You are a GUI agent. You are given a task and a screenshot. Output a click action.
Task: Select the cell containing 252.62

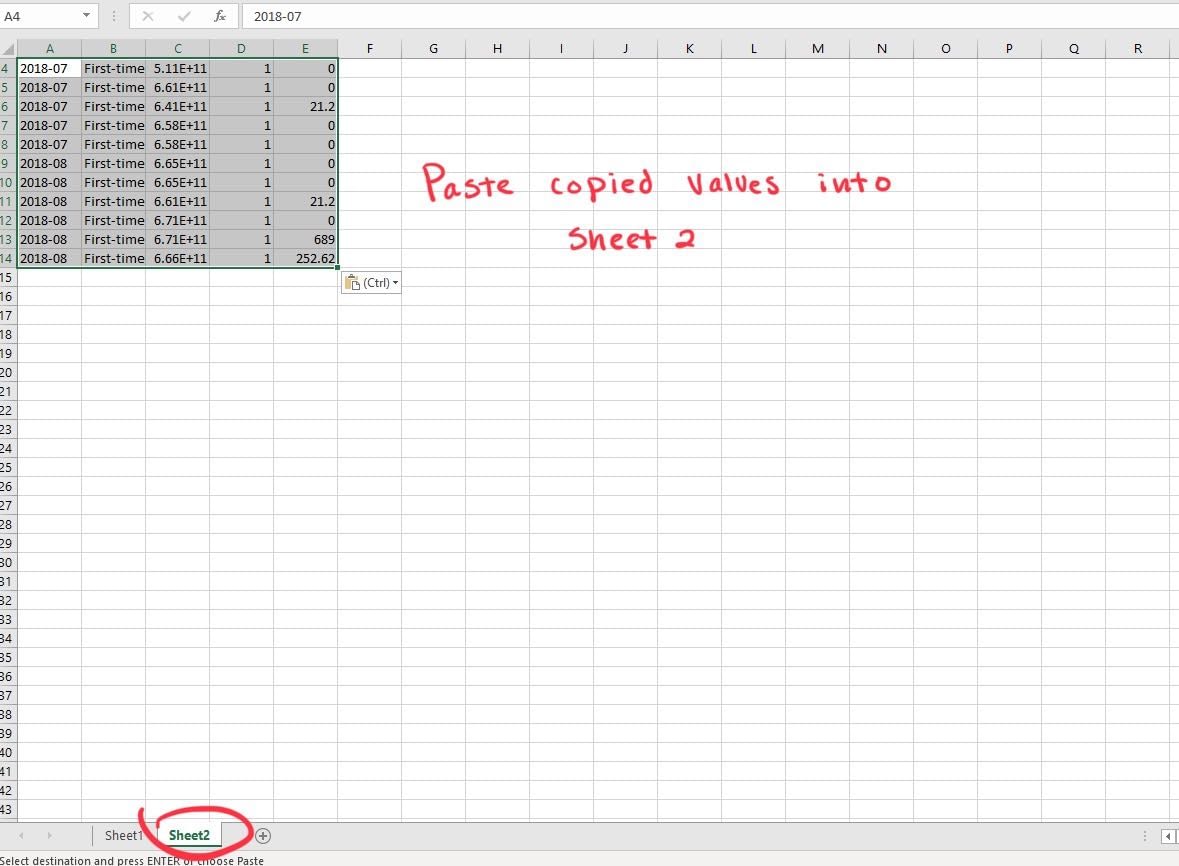point(305,258)
